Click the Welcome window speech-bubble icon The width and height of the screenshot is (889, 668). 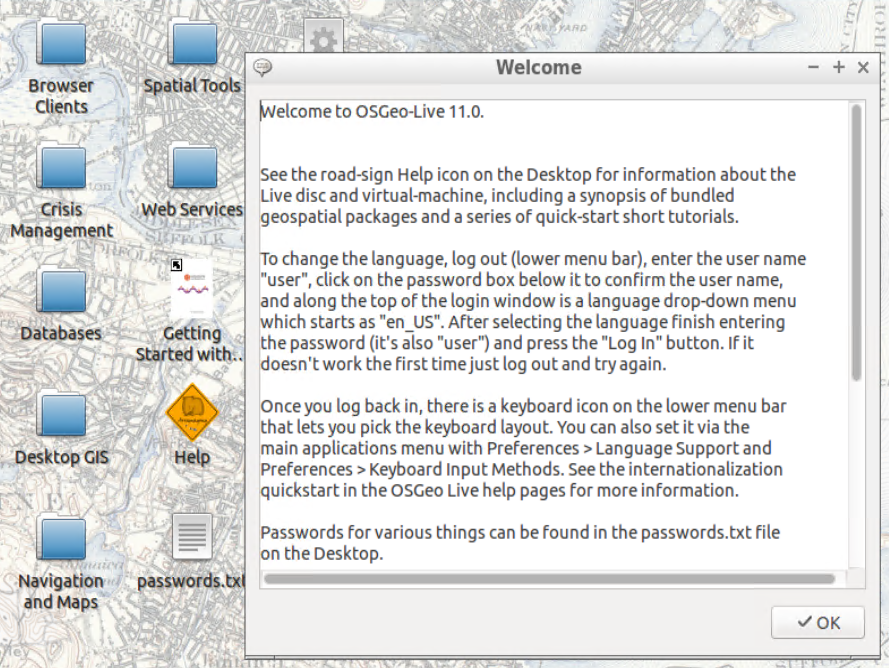point(263,67)
